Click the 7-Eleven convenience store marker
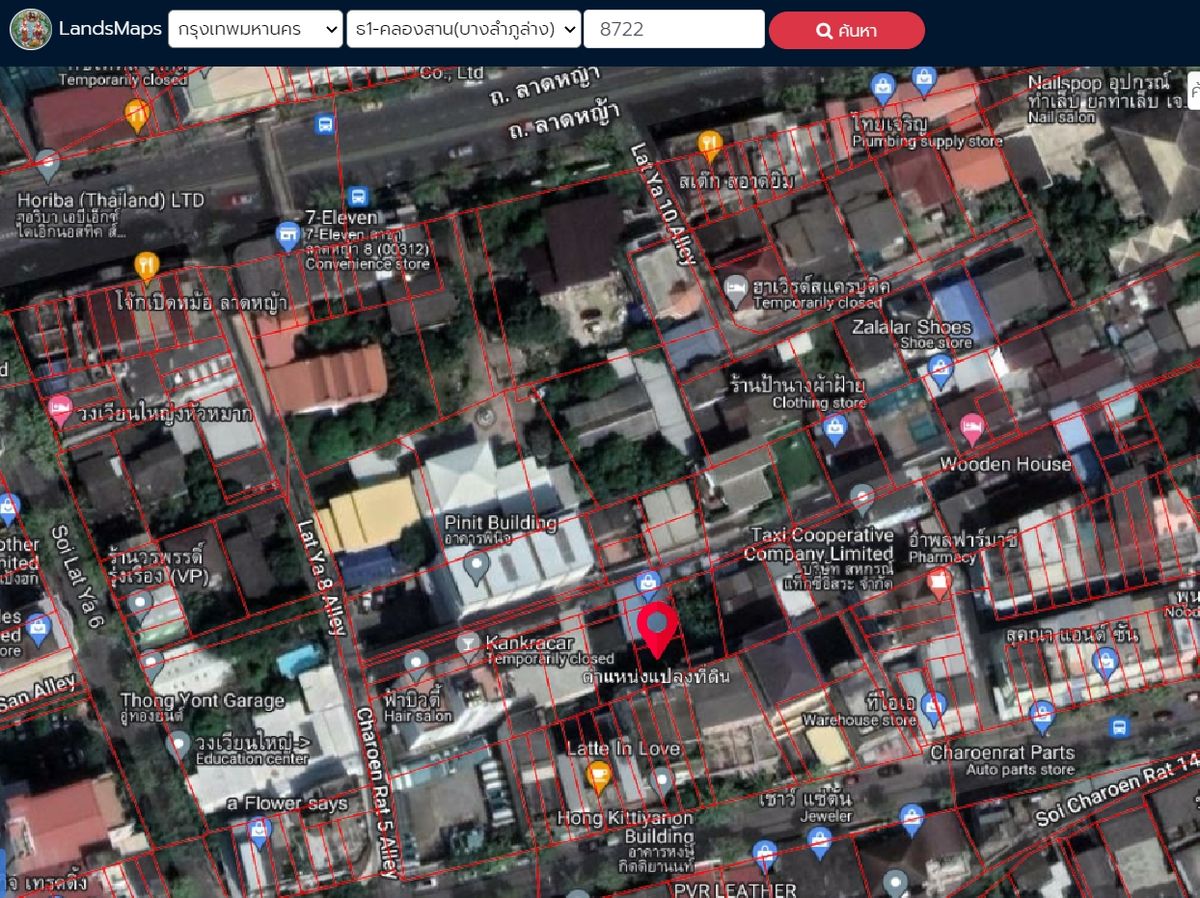 [x=289, y=236]
